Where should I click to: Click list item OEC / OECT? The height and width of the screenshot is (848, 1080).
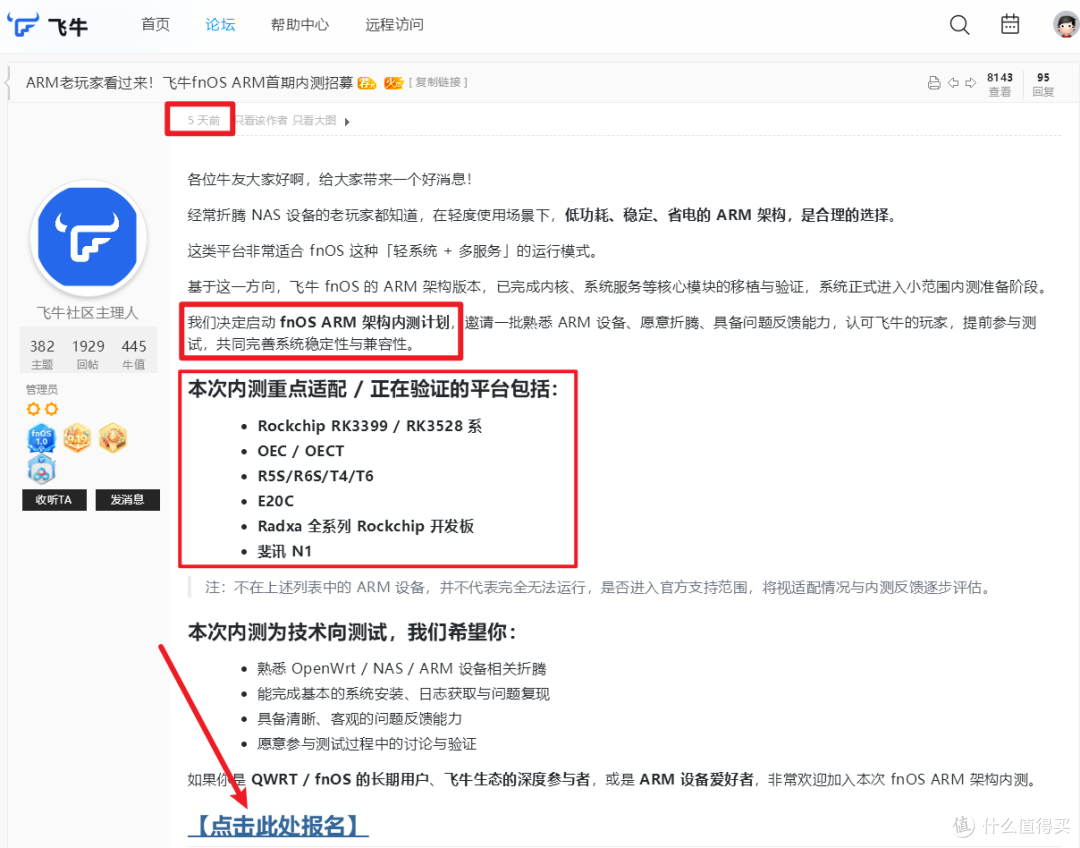coord(300,451)
